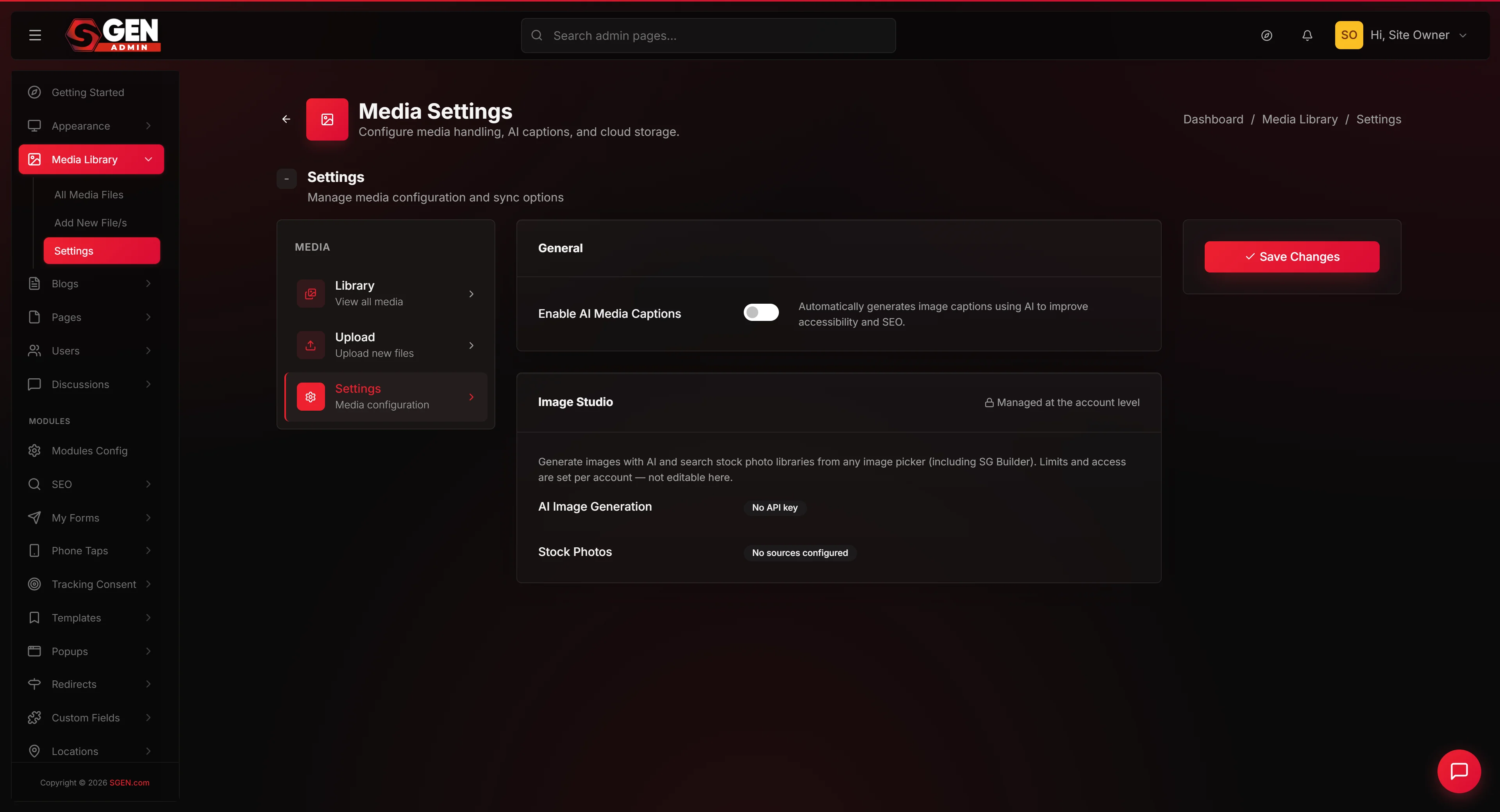Image resolution: width=1500 pixels, height=812 pixels.
Task: Click the Popups window icon
Action: click(34, 651)
